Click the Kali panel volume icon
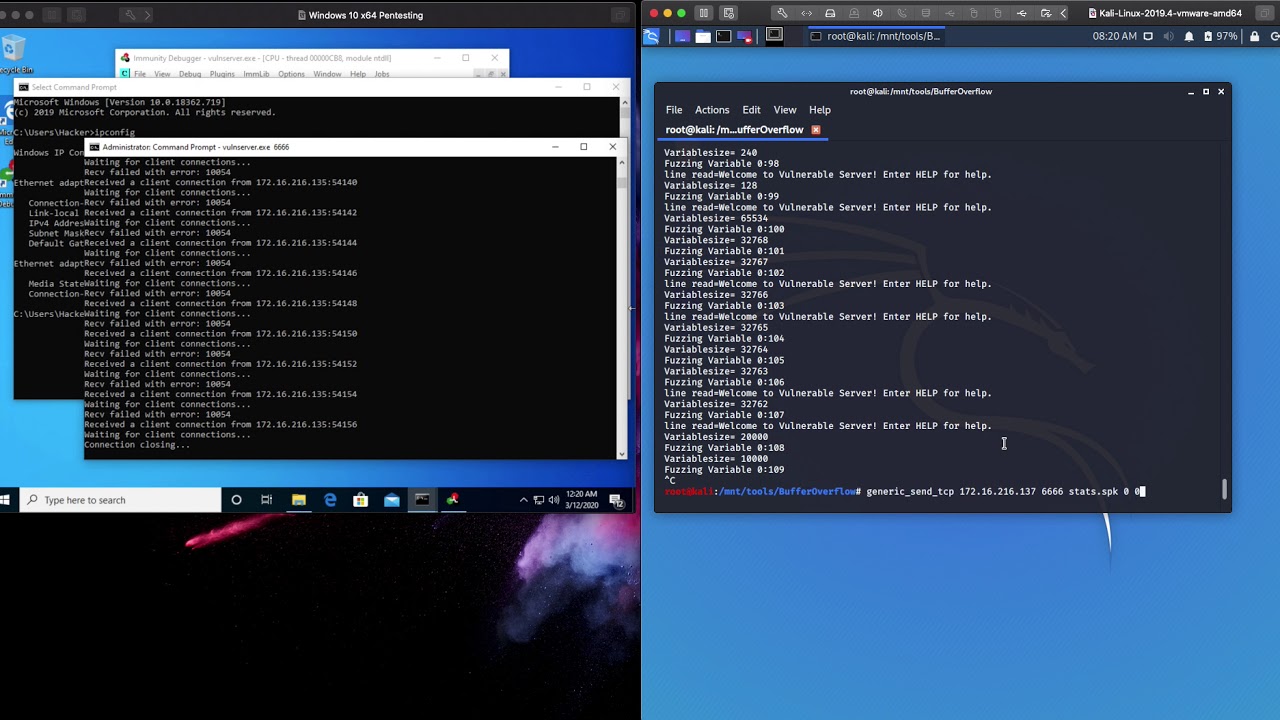The height and width of the screenshot is (720, 1280). coord(1168,36)
